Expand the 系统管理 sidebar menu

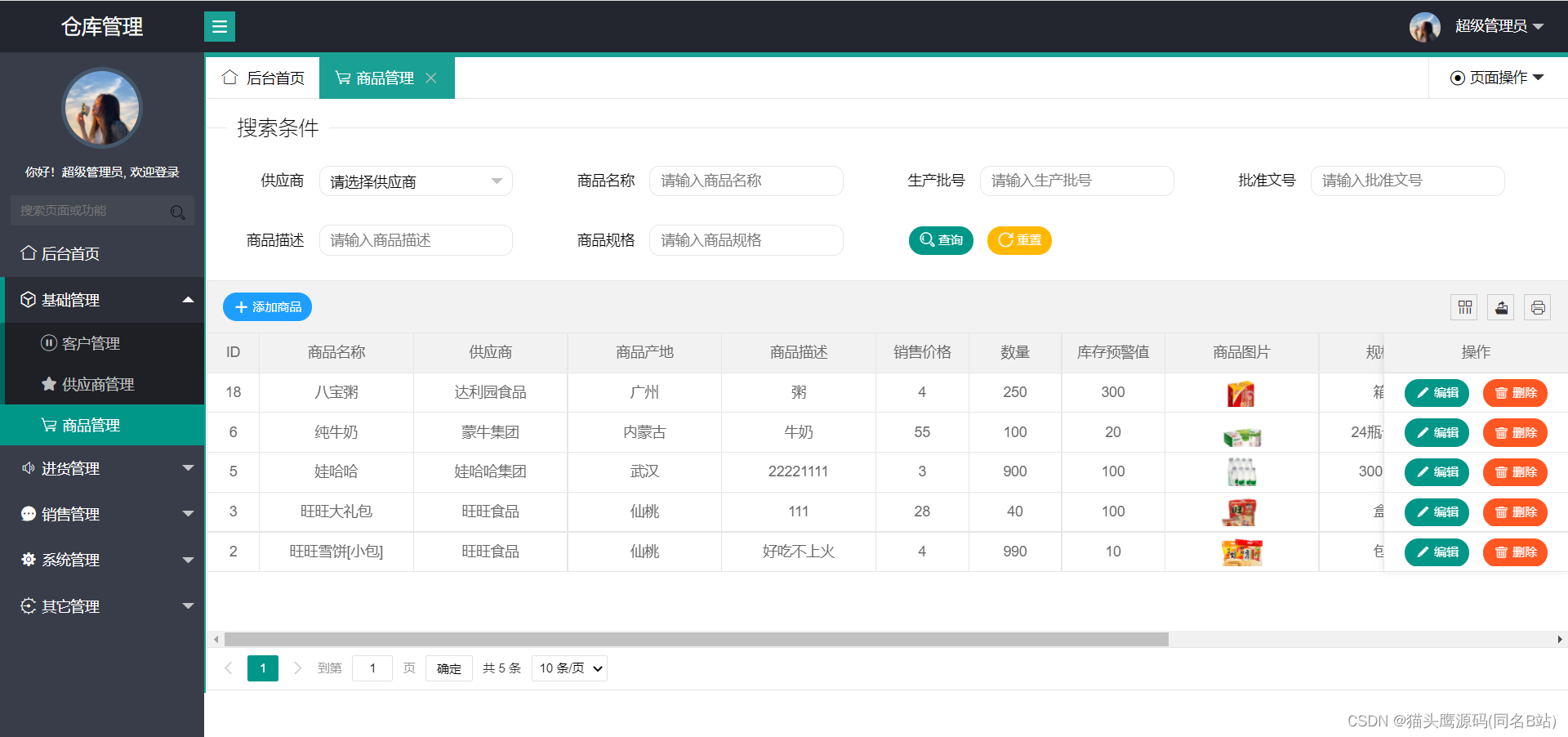click(102, 560)
